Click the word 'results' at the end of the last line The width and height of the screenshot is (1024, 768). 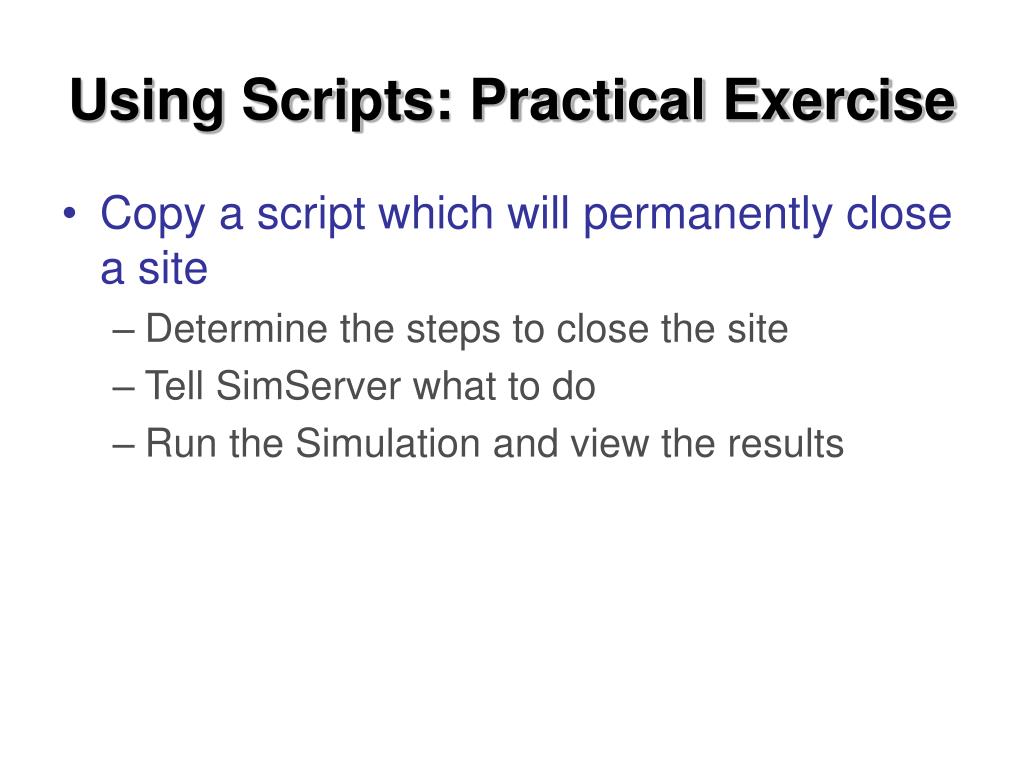click(786, 443)
